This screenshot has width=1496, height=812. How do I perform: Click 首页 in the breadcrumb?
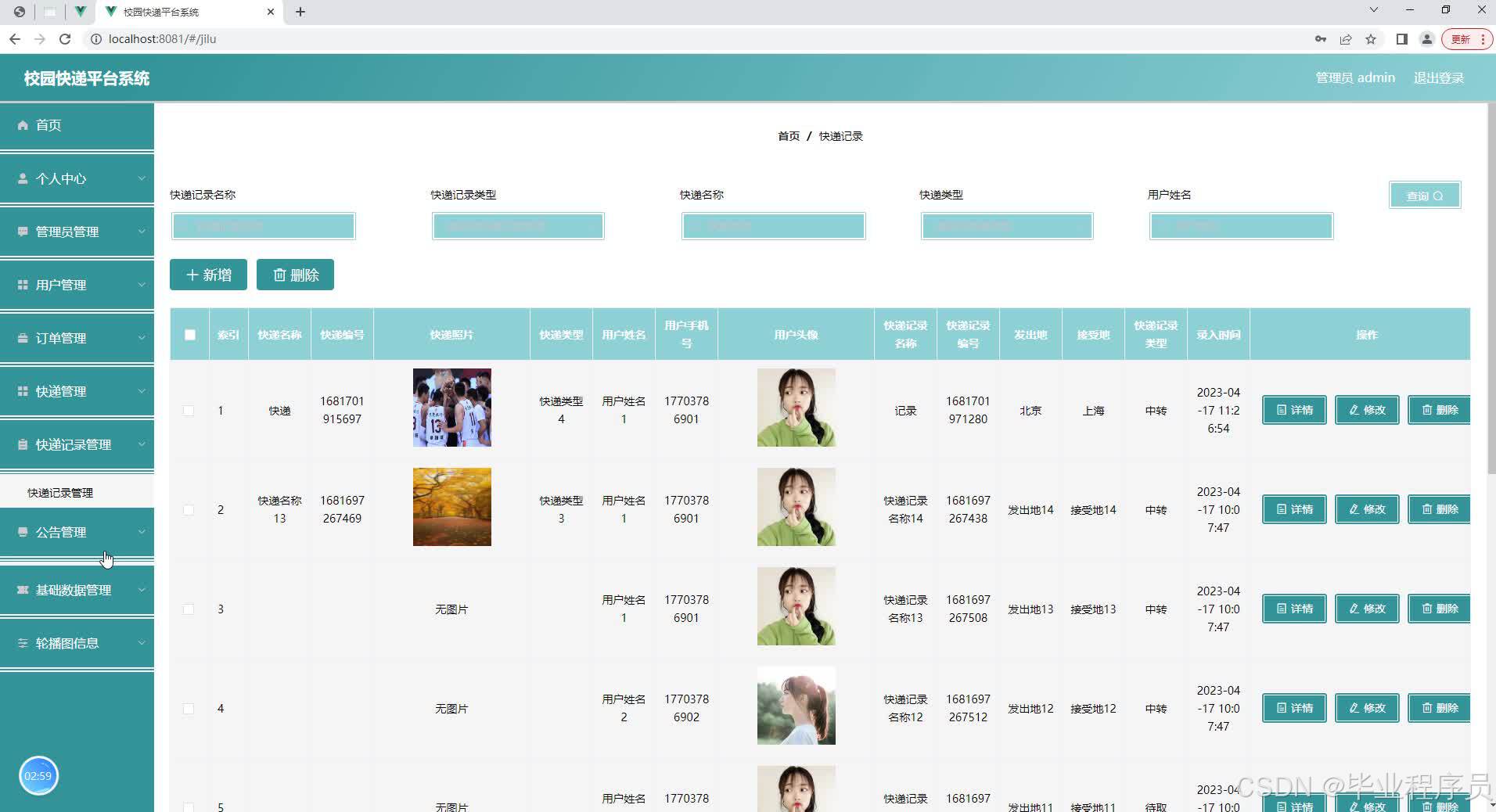[789, 136]
